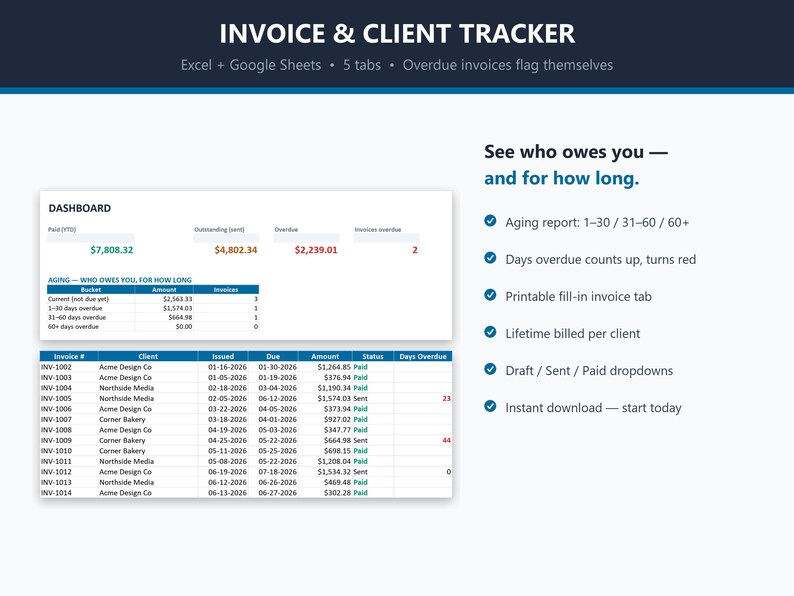The image size is (794, 596).
Task: Click the Issued column header
Action: coord(223,356)
